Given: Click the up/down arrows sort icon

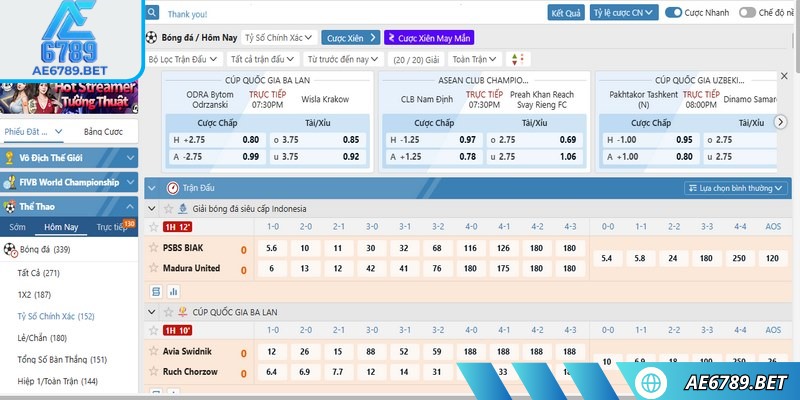Looking at the screenshot, I should click(517, 59).
